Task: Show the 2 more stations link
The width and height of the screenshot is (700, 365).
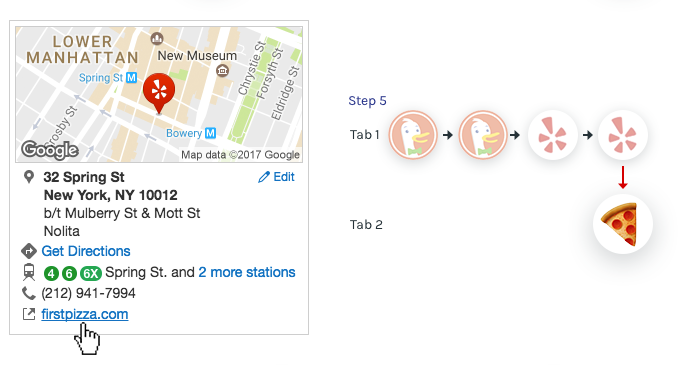Action: pos(247,272)
